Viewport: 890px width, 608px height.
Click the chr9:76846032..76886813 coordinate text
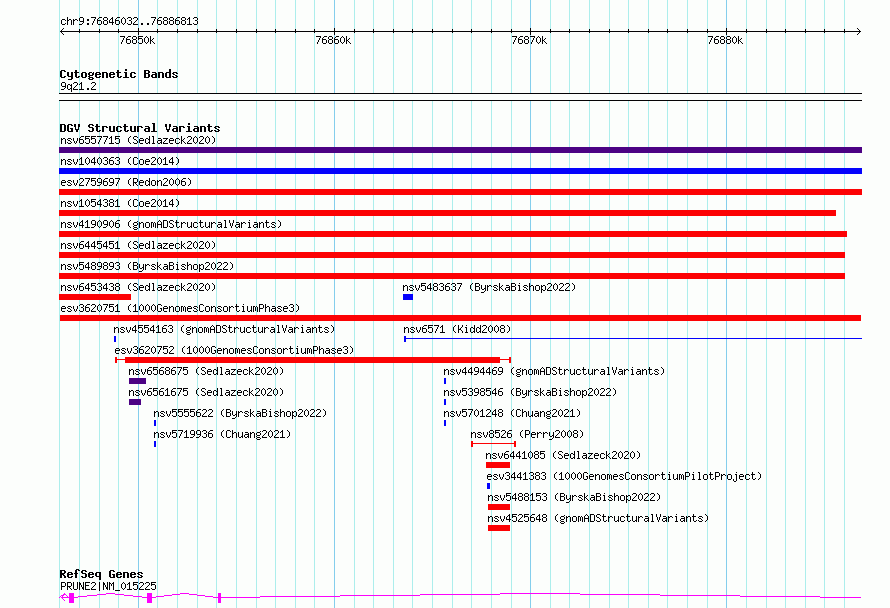(129, 21)
